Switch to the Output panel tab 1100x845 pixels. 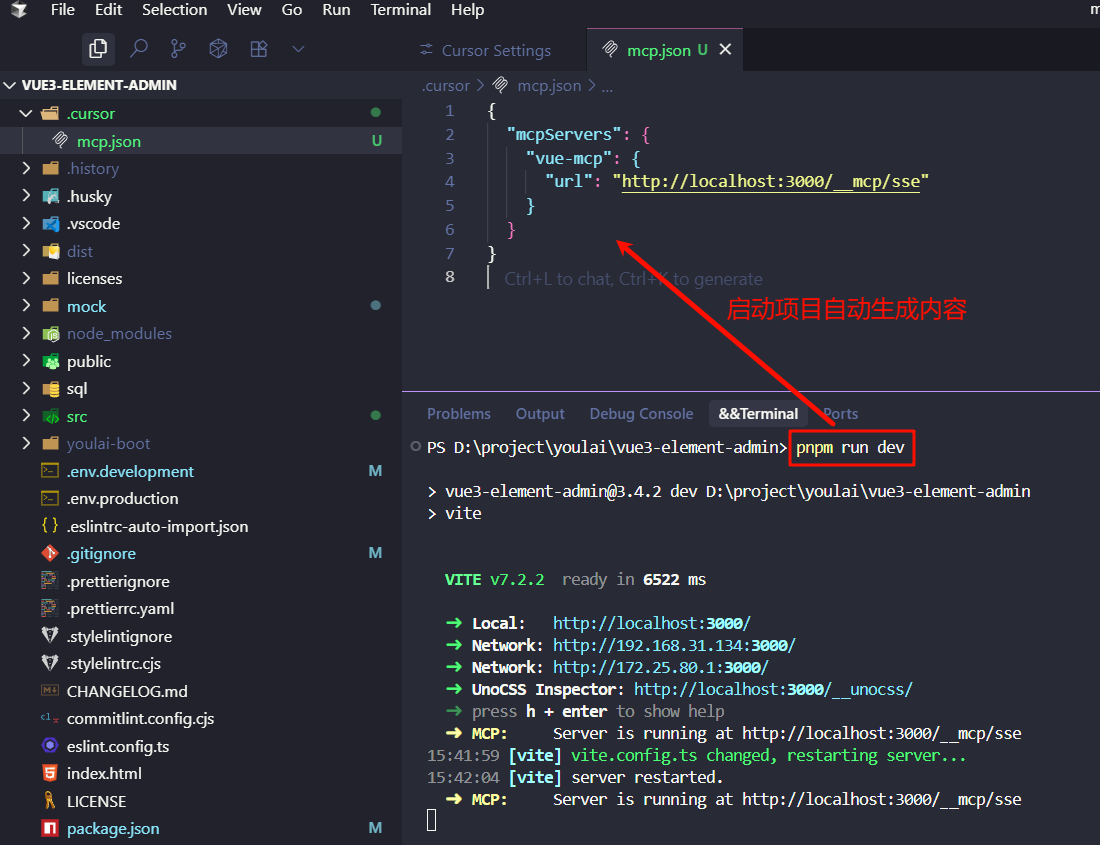coord(539,414)
